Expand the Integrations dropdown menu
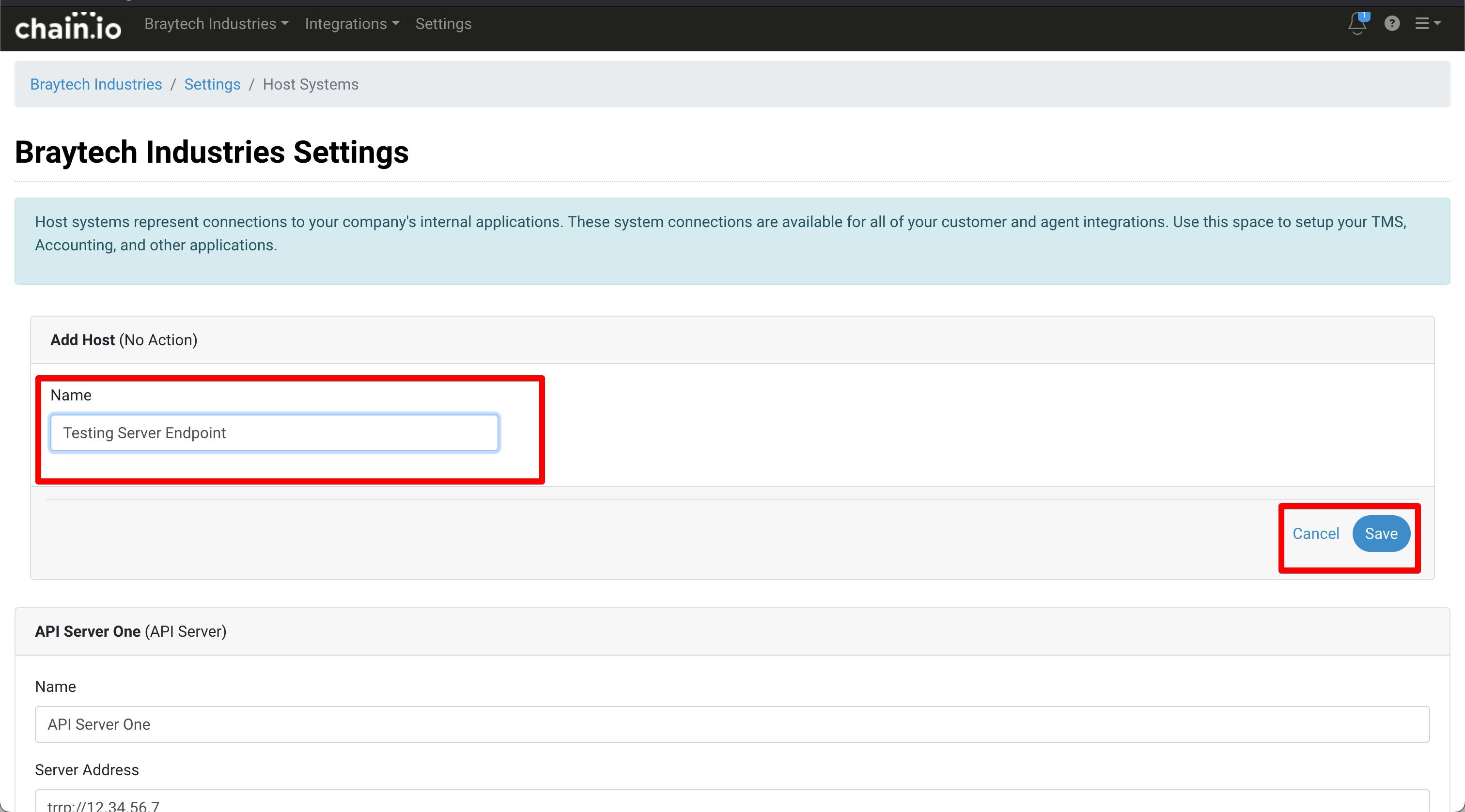Image resolution: width=1465 pixels, height=812 pixels. pyautogui.click(x=351, y=24)
